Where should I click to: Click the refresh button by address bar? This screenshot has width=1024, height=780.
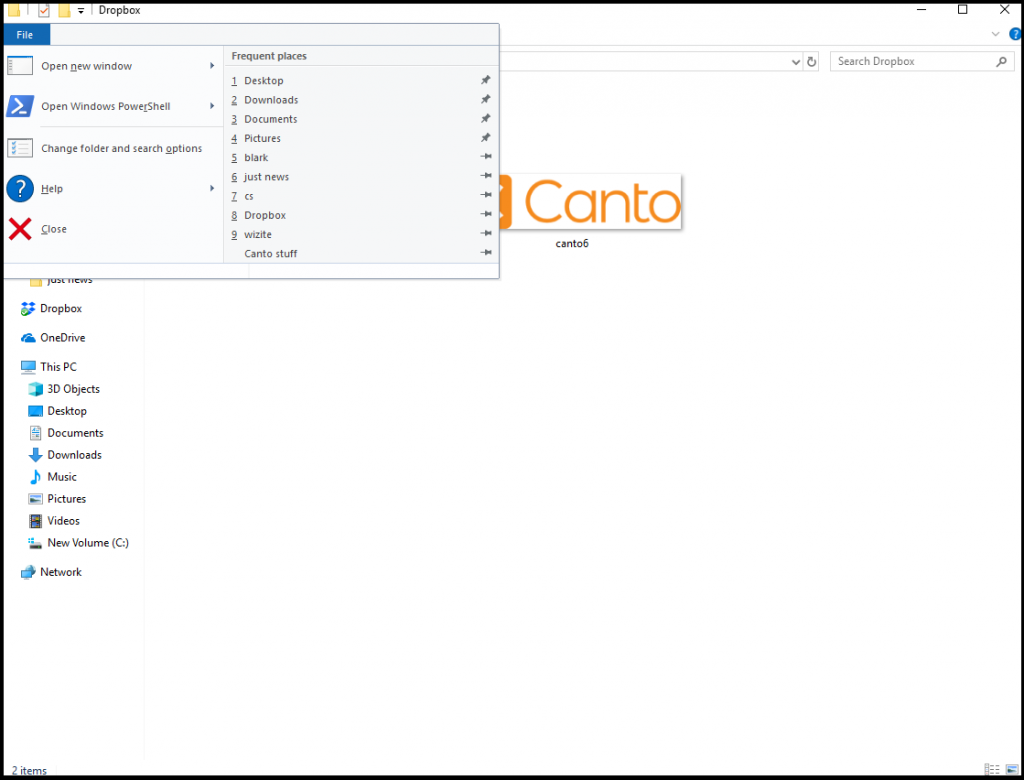(x=812, y=62)
